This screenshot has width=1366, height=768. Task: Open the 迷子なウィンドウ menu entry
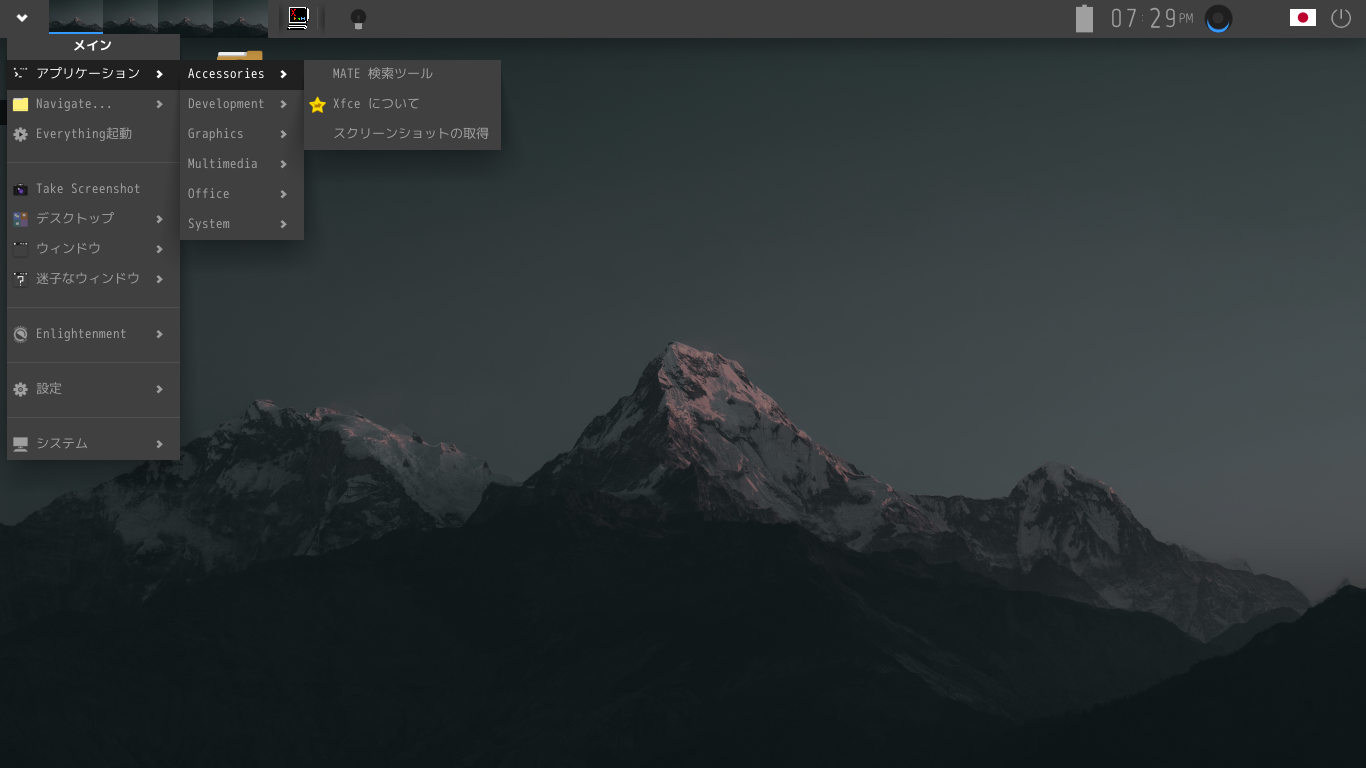[93, 279]
